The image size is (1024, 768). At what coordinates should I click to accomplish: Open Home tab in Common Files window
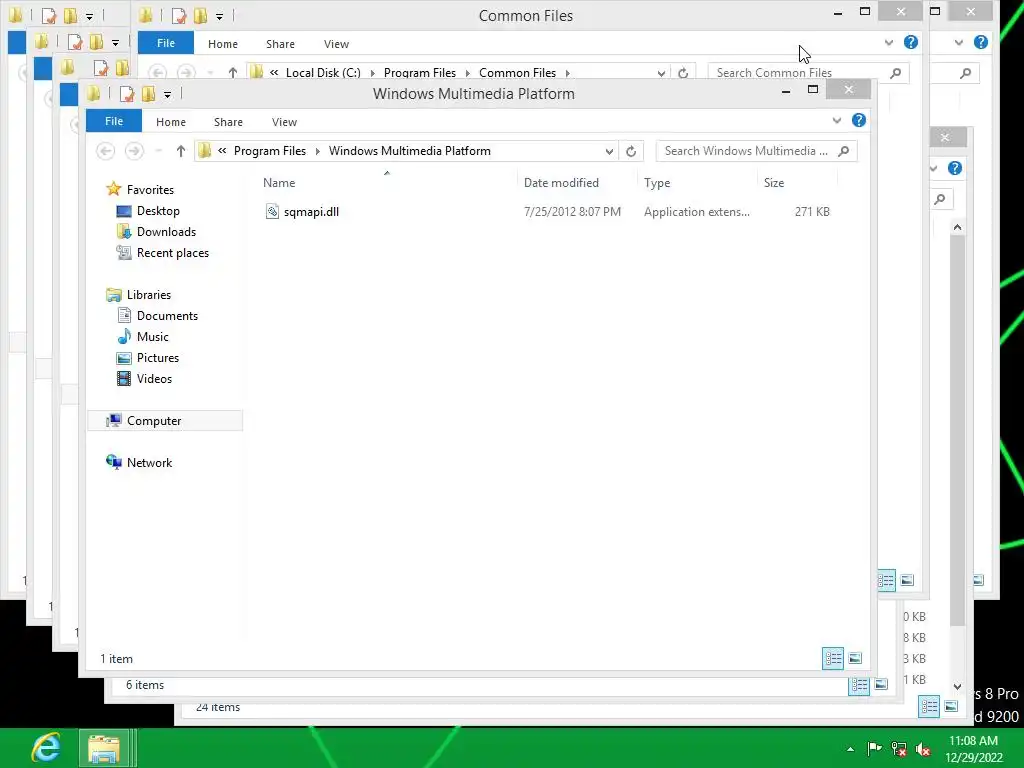[223, 44]
